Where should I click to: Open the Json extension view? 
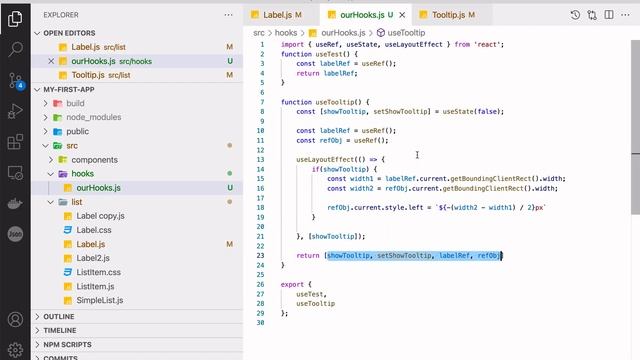(15, 234)
